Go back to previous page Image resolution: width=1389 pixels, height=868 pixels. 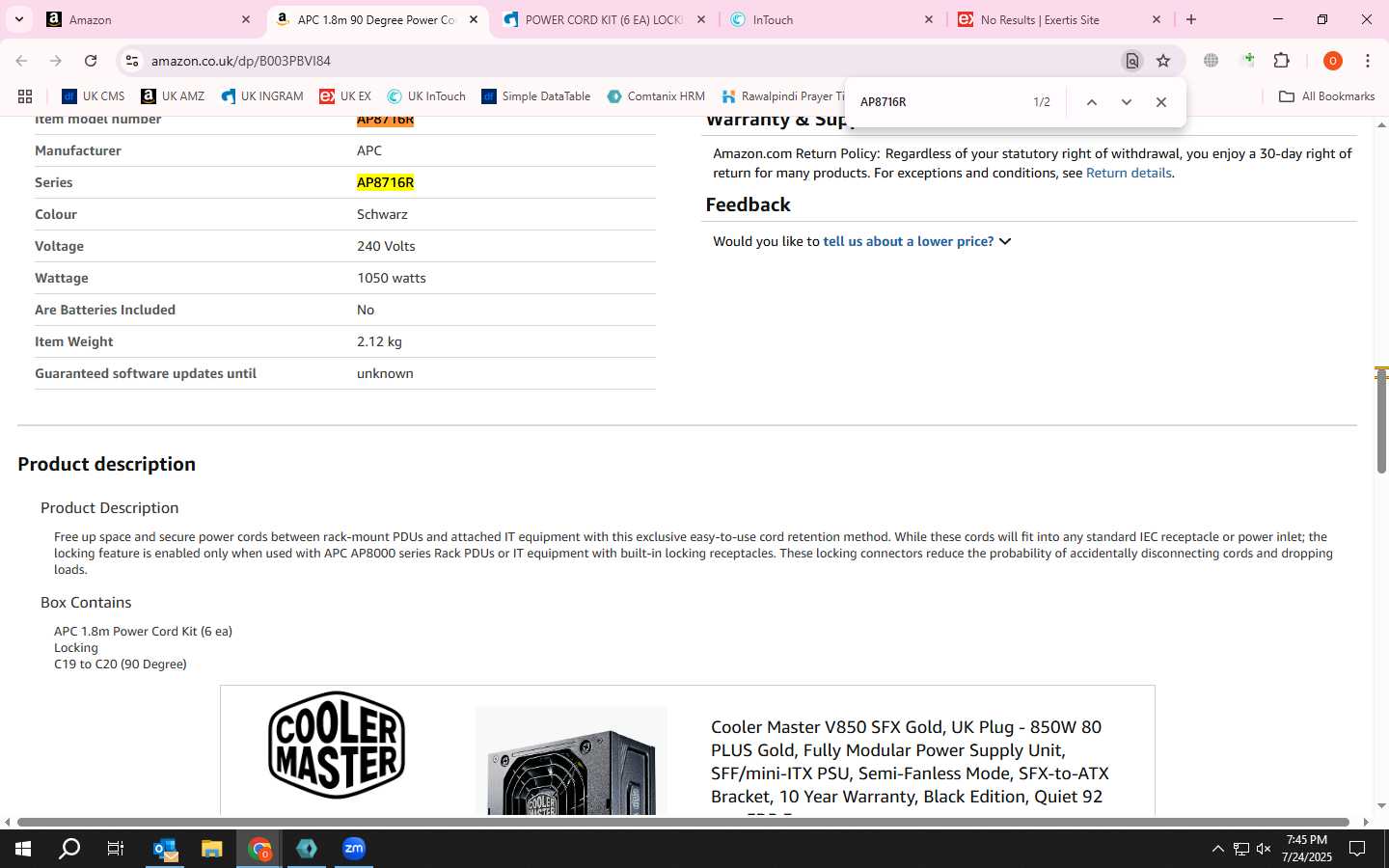tap(21, 61)
